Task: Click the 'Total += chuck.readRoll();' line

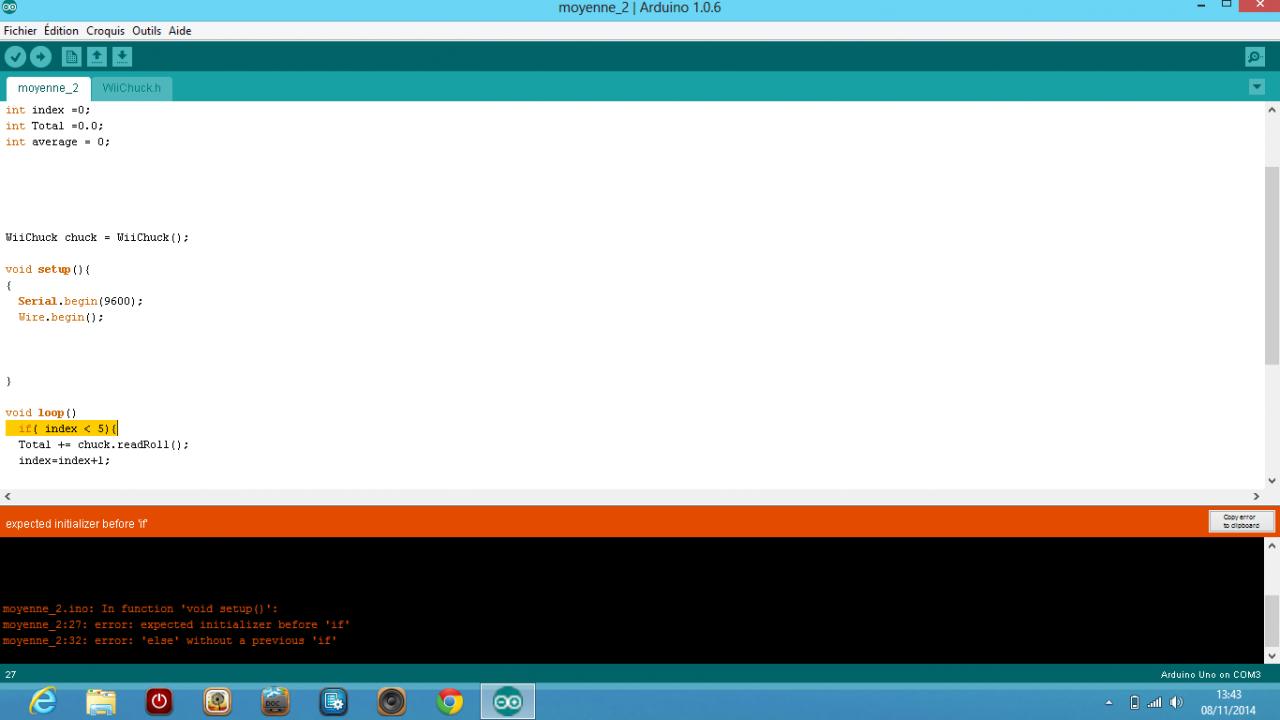Action: (x=103, y=445)
